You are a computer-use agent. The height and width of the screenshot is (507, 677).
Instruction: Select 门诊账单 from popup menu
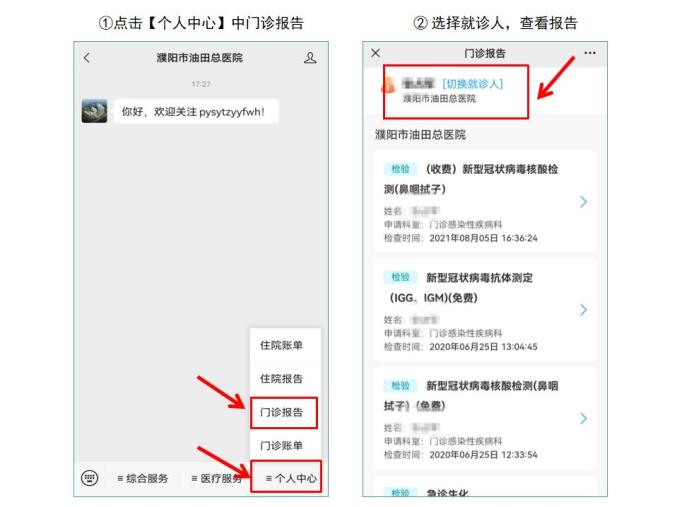pyautogui.click(x=282, y=445)
